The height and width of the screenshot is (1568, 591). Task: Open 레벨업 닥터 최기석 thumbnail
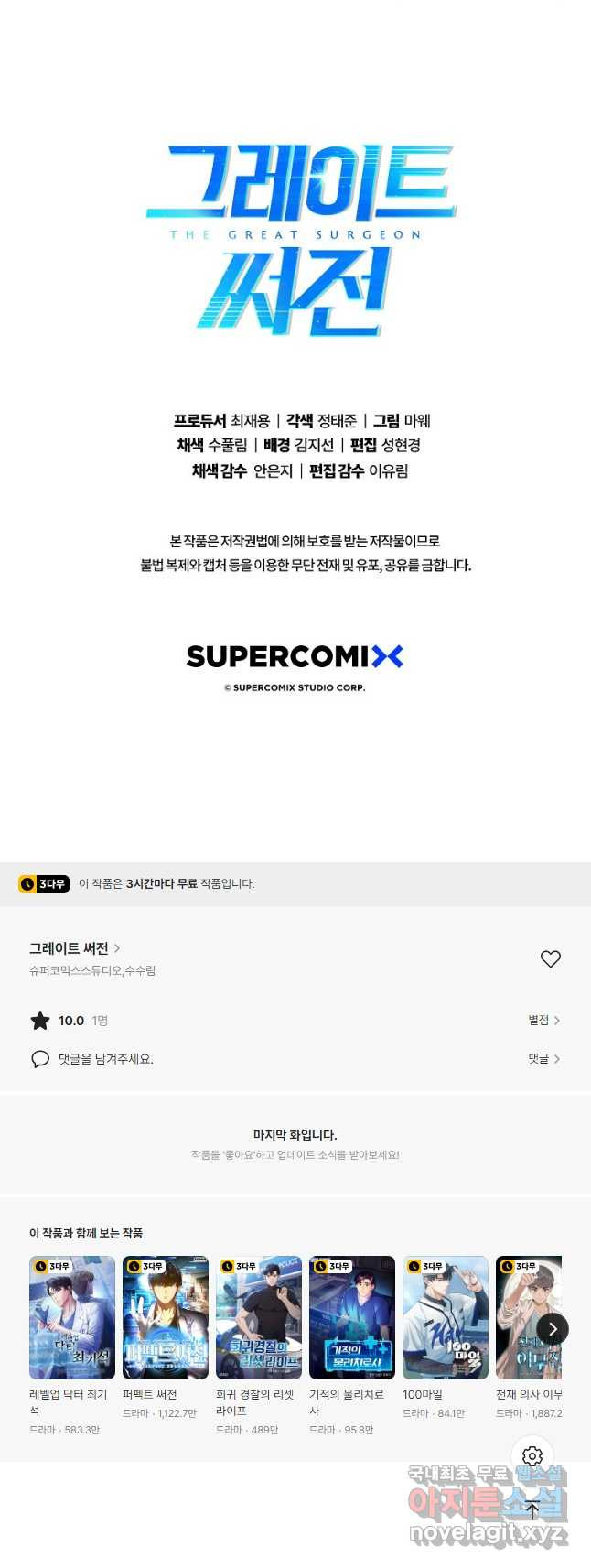[x=72, y=1317]
